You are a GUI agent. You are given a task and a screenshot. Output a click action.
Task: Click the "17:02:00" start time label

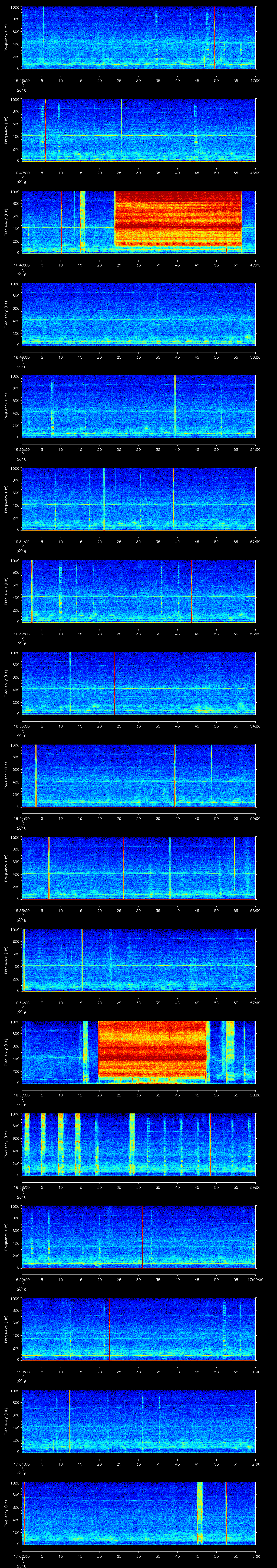22,1556
